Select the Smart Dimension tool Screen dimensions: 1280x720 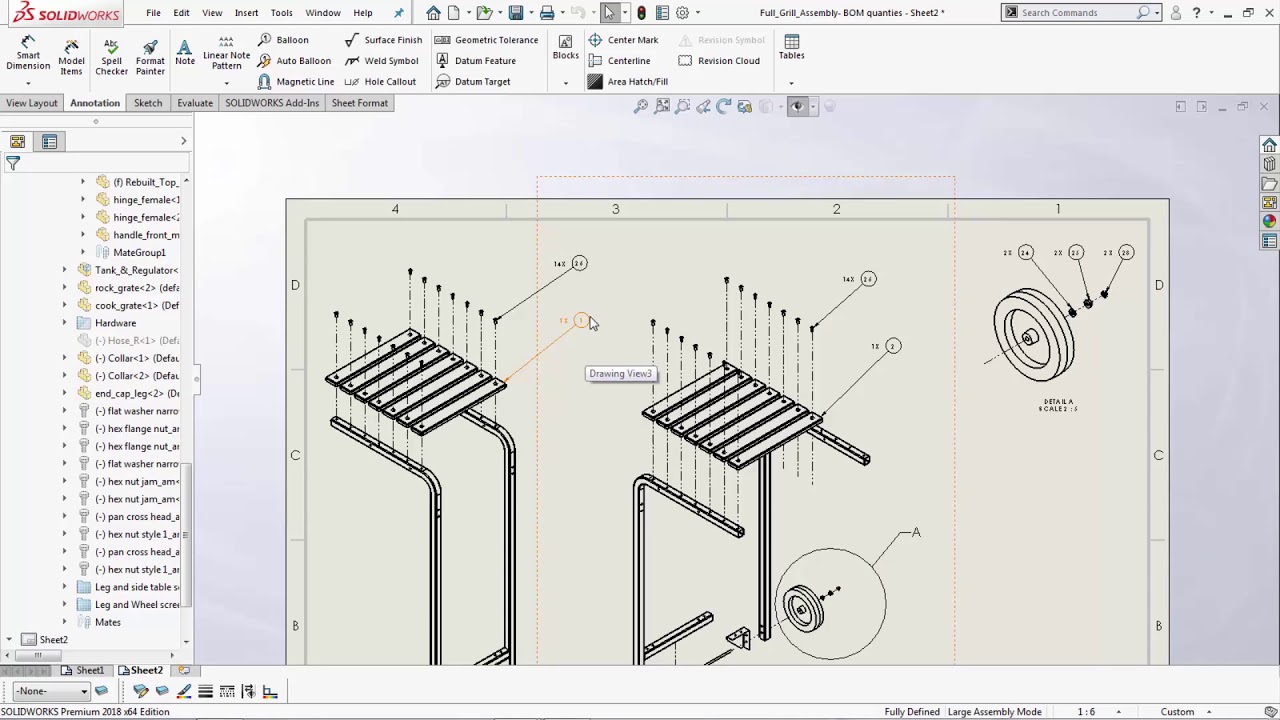coord(28,54)
